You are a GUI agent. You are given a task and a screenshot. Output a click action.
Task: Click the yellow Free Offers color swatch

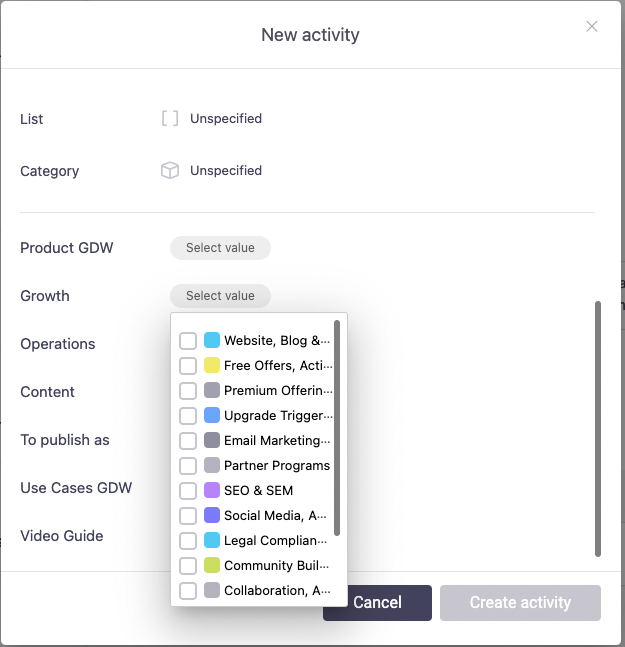point(212,366)
